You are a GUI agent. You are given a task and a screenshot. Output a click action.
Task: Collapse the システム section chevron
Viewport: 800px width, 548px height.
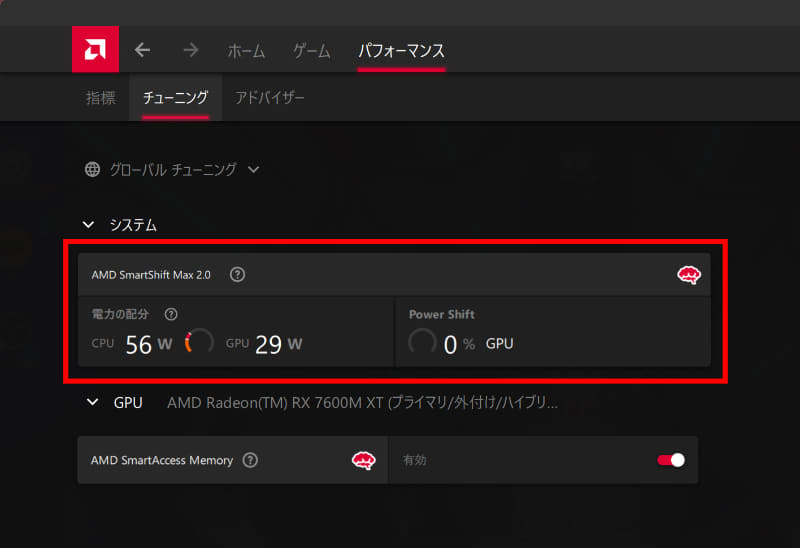(x=88, y=225)
